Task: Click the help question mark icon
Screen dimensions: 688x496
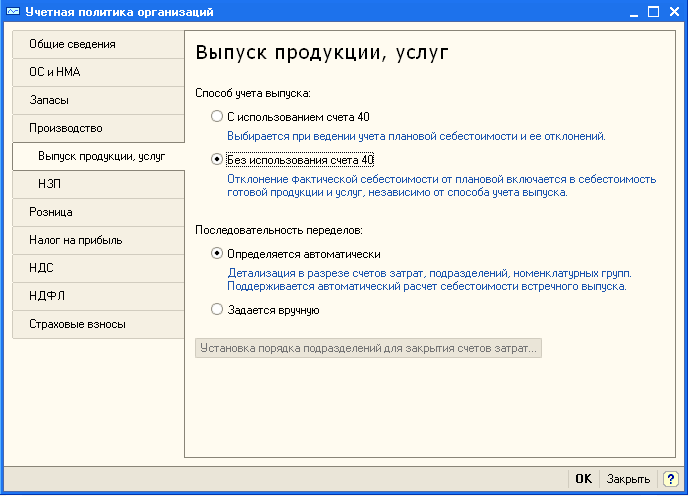Action: tap(672, 479)
